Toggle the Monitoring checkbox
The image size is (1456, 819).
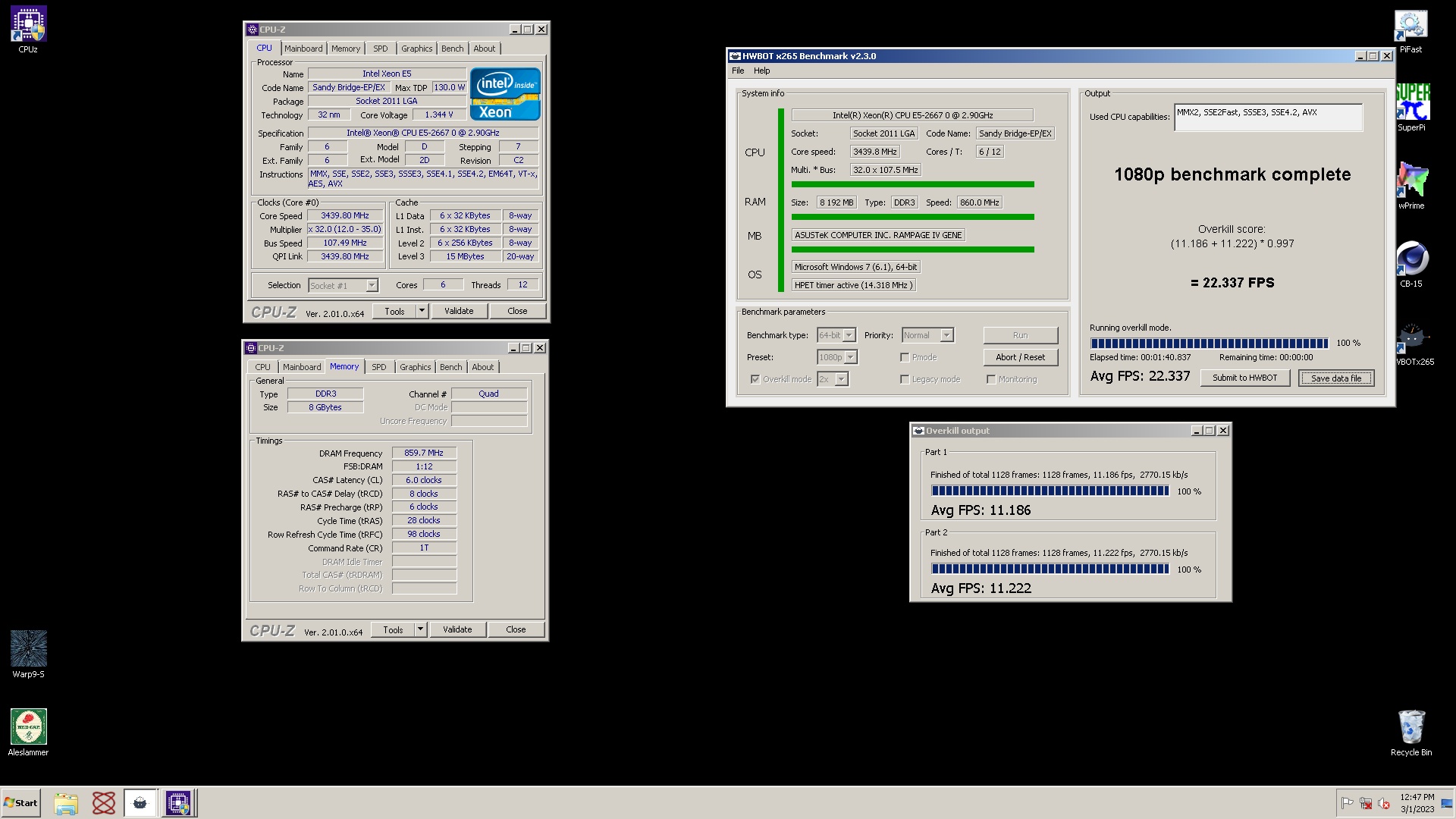pyautogui.click(x=991, y=379)
